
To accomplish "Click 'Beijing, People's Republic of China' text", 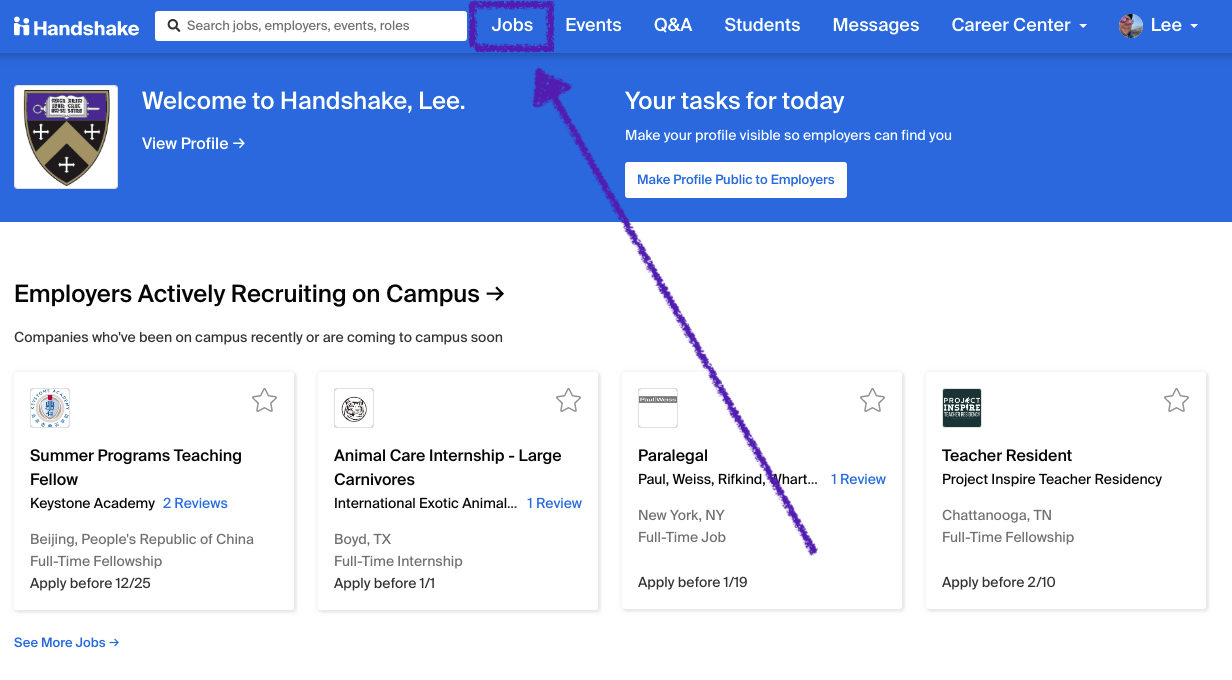I will pyautogui.click(x=142, y=539).
